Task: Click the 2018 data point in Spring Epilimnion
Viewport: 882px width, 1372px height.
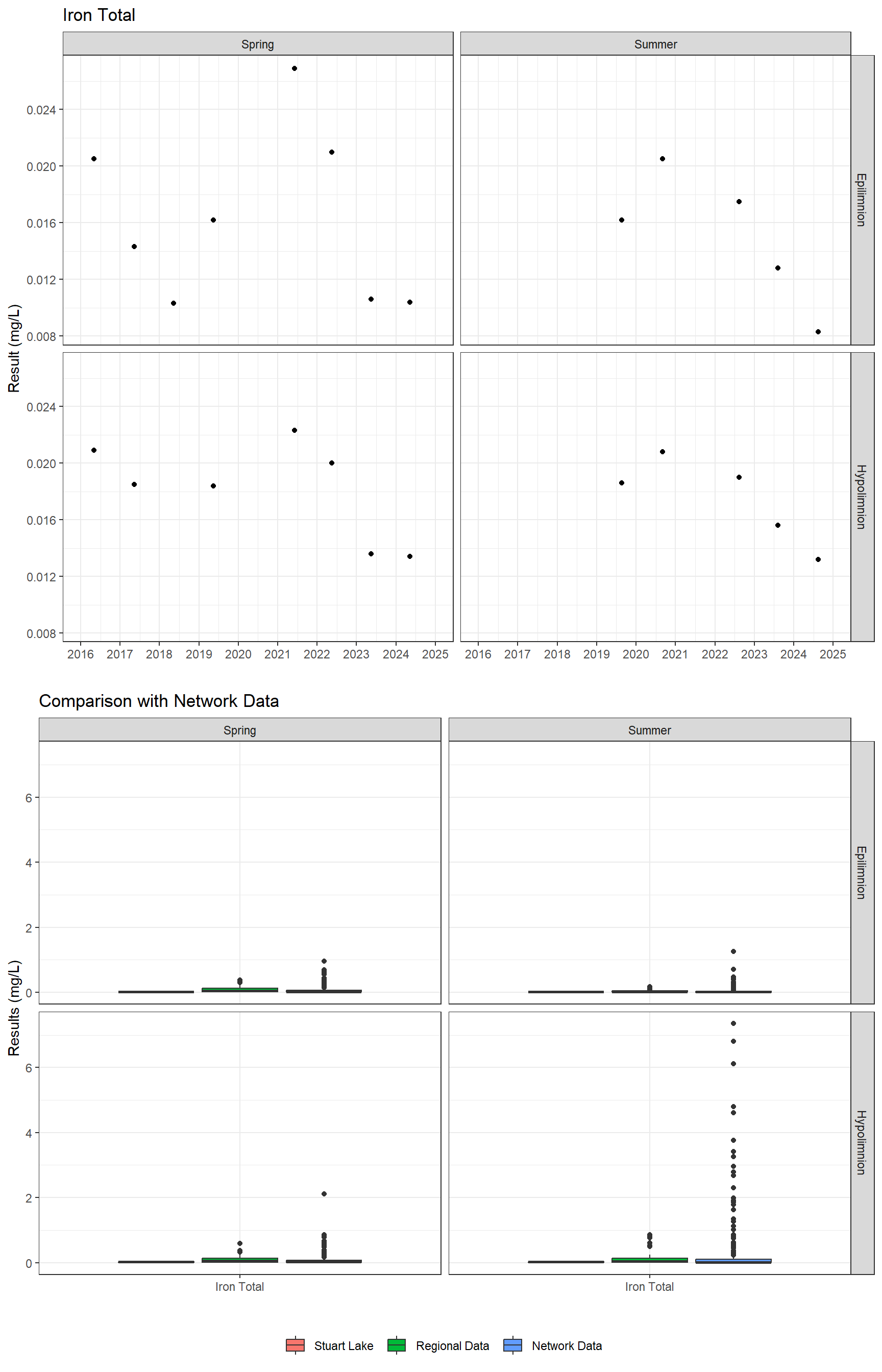Action: click(x=174, y=303)
